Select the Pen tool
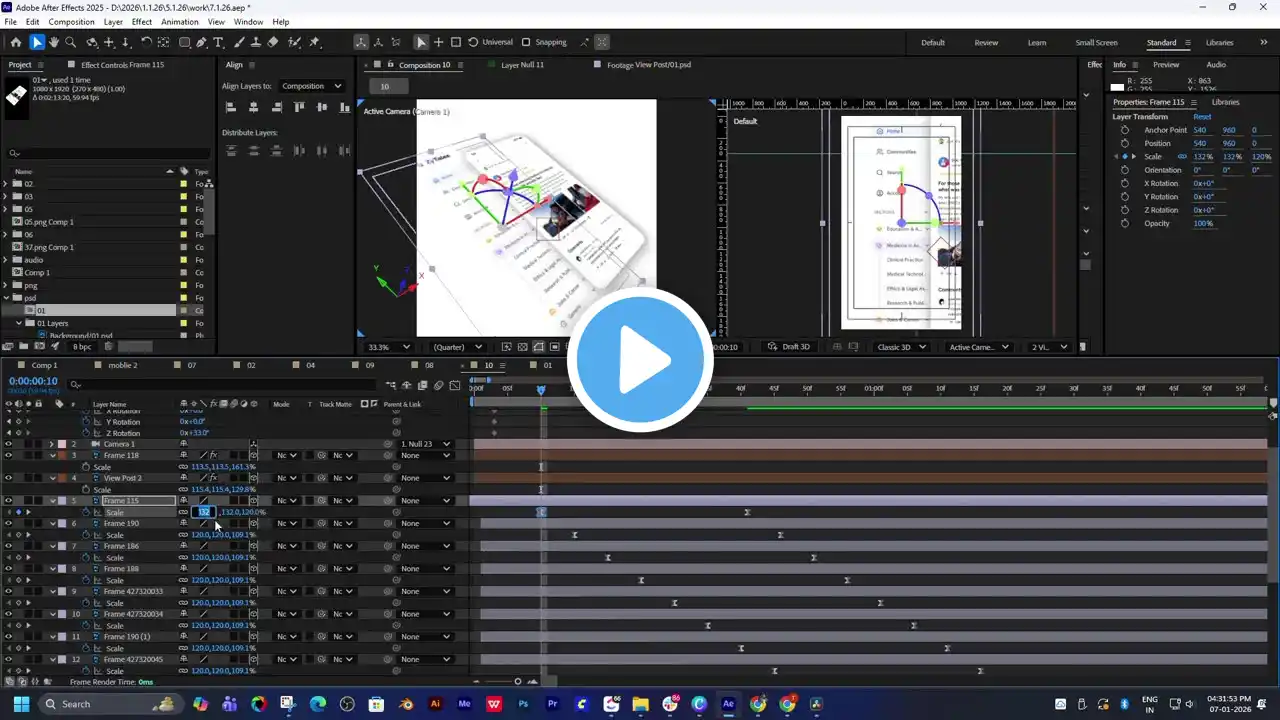The height and width of the screenshot is (720, 1280). click(x=202, y=42)
